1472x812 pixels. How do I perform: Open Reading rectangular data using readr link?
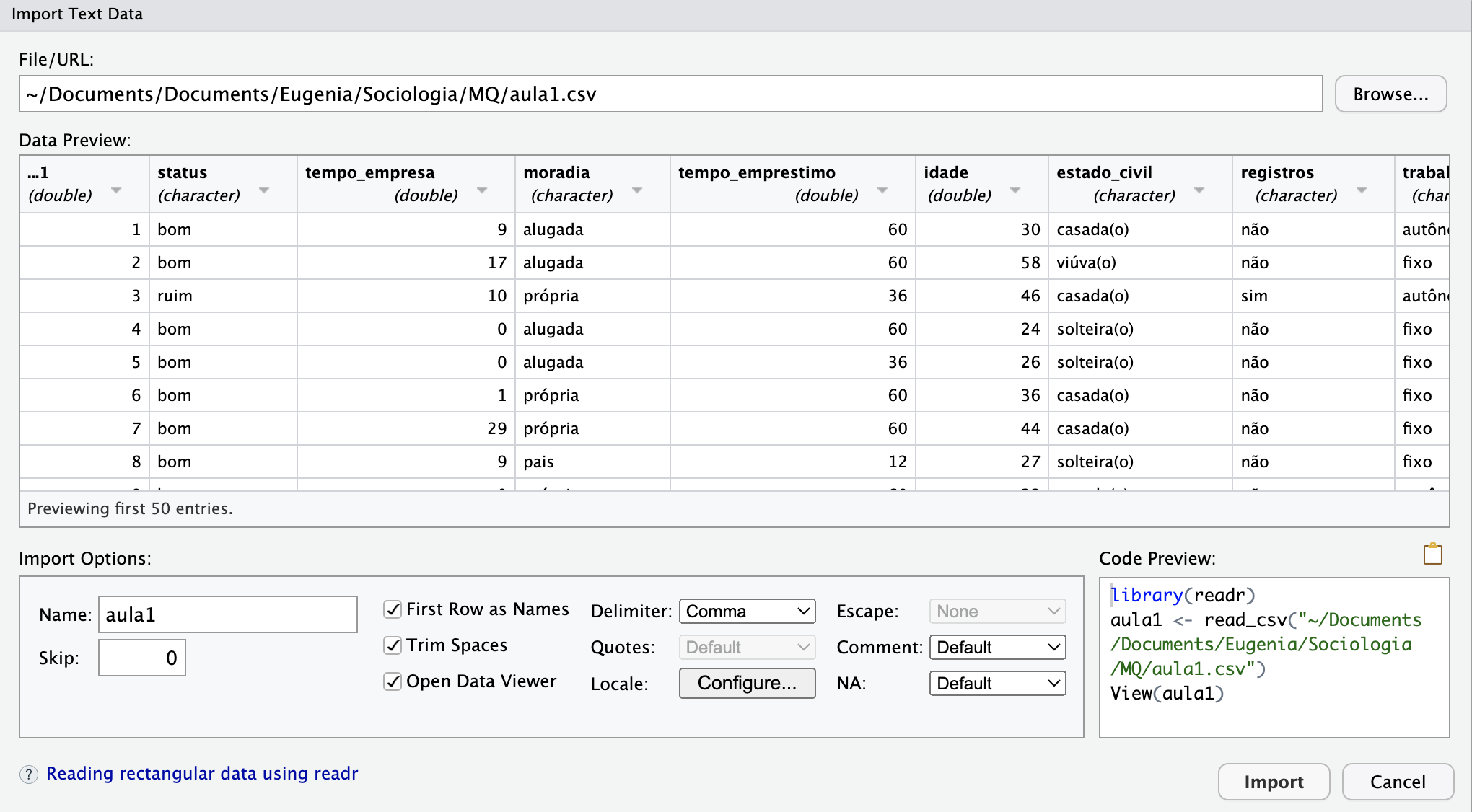[202, 774]
